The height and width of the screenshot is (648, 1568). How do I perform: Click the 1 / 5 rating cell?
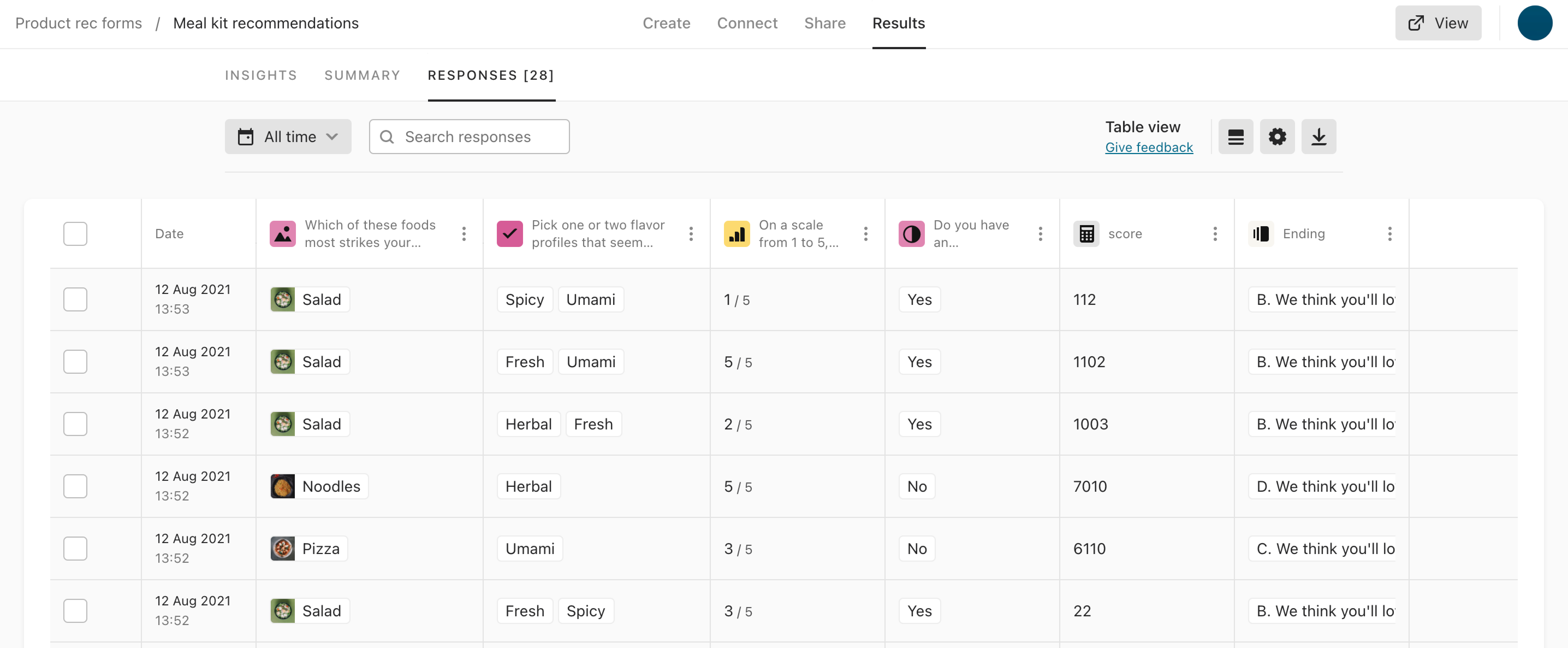[737, 300]
